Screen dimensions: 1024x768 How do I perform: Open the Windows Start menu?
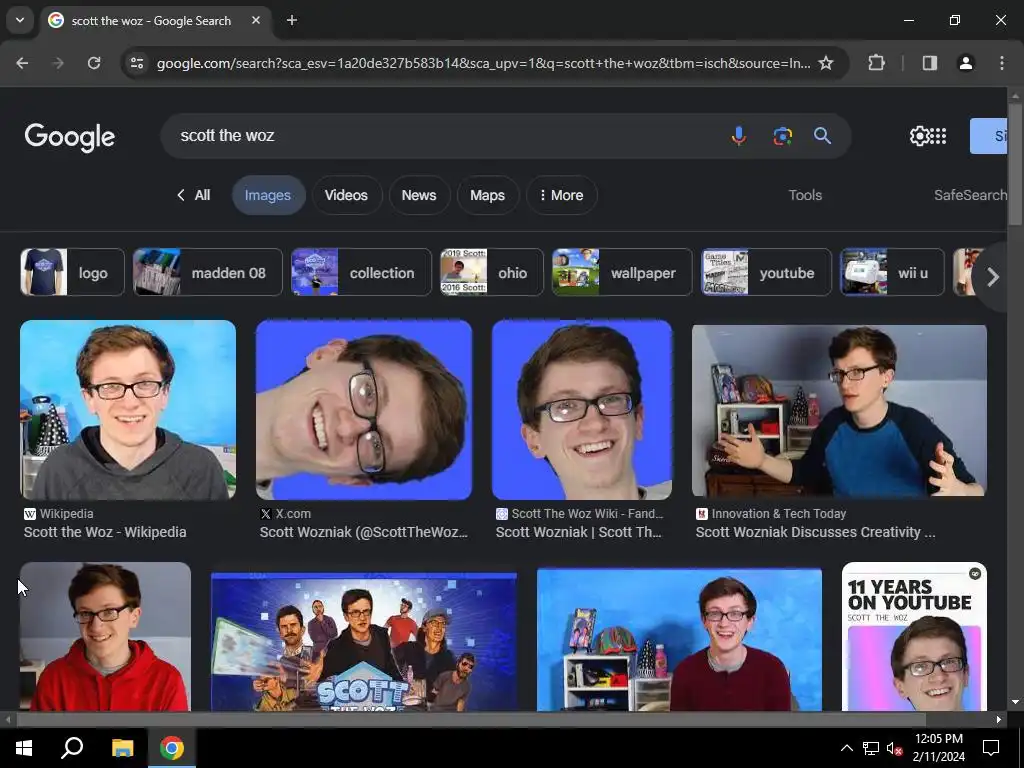(24, 748)
